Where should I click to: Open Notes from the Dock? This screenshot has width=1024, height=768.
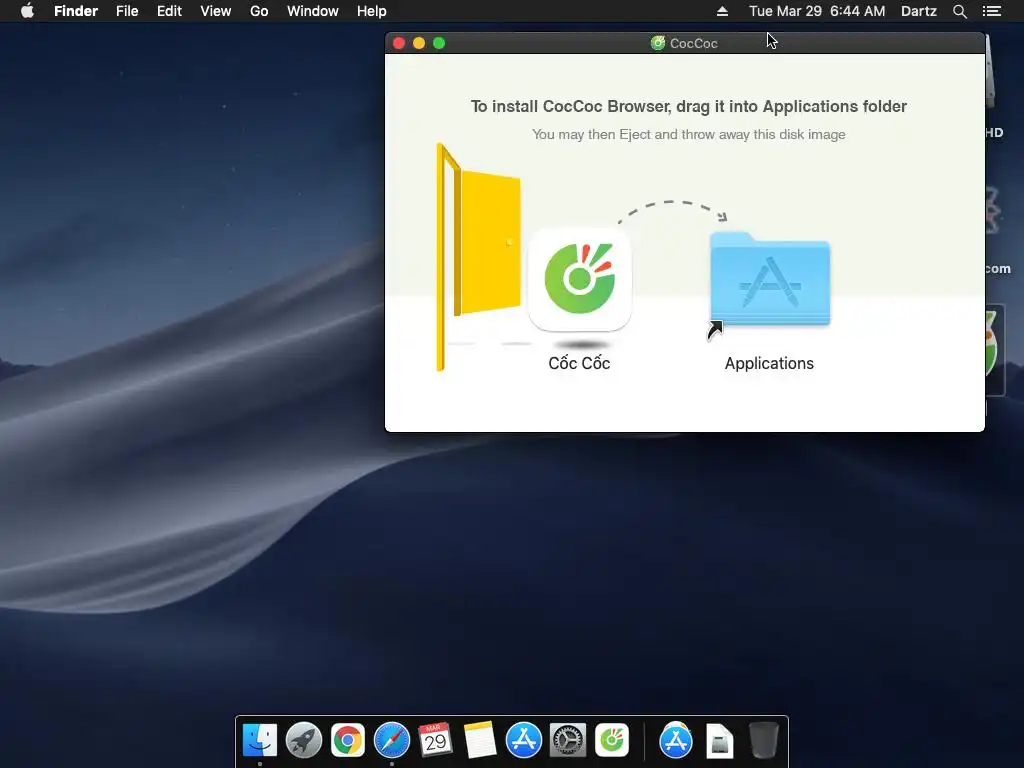479,741
